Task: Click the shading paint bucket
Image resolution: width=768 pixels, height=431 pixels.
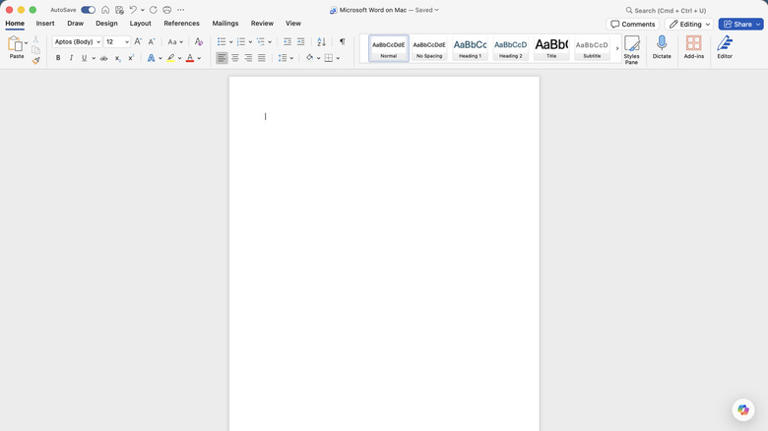Action: click(x=310, y=58)
